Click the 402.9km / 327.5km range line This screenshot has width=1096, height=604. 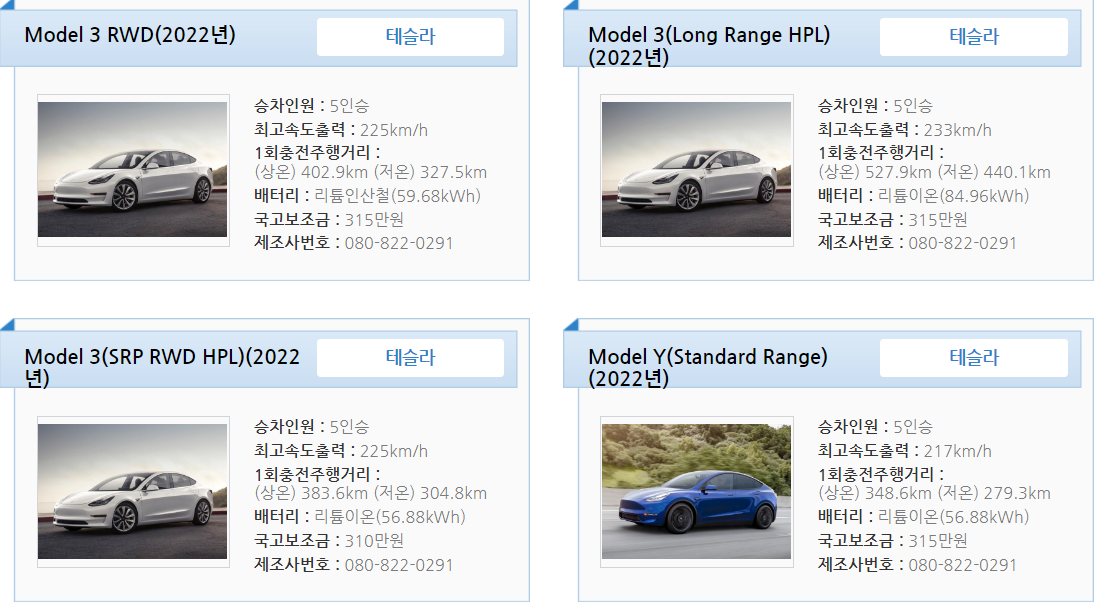tap(370, 173)
